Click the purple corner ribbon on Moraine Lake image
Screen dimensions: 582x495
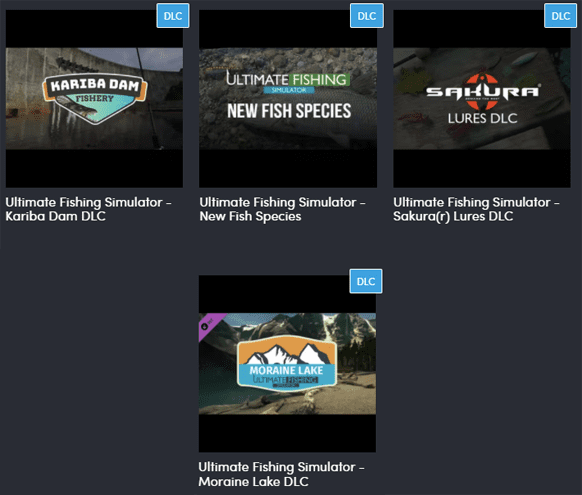click(210, 325)
